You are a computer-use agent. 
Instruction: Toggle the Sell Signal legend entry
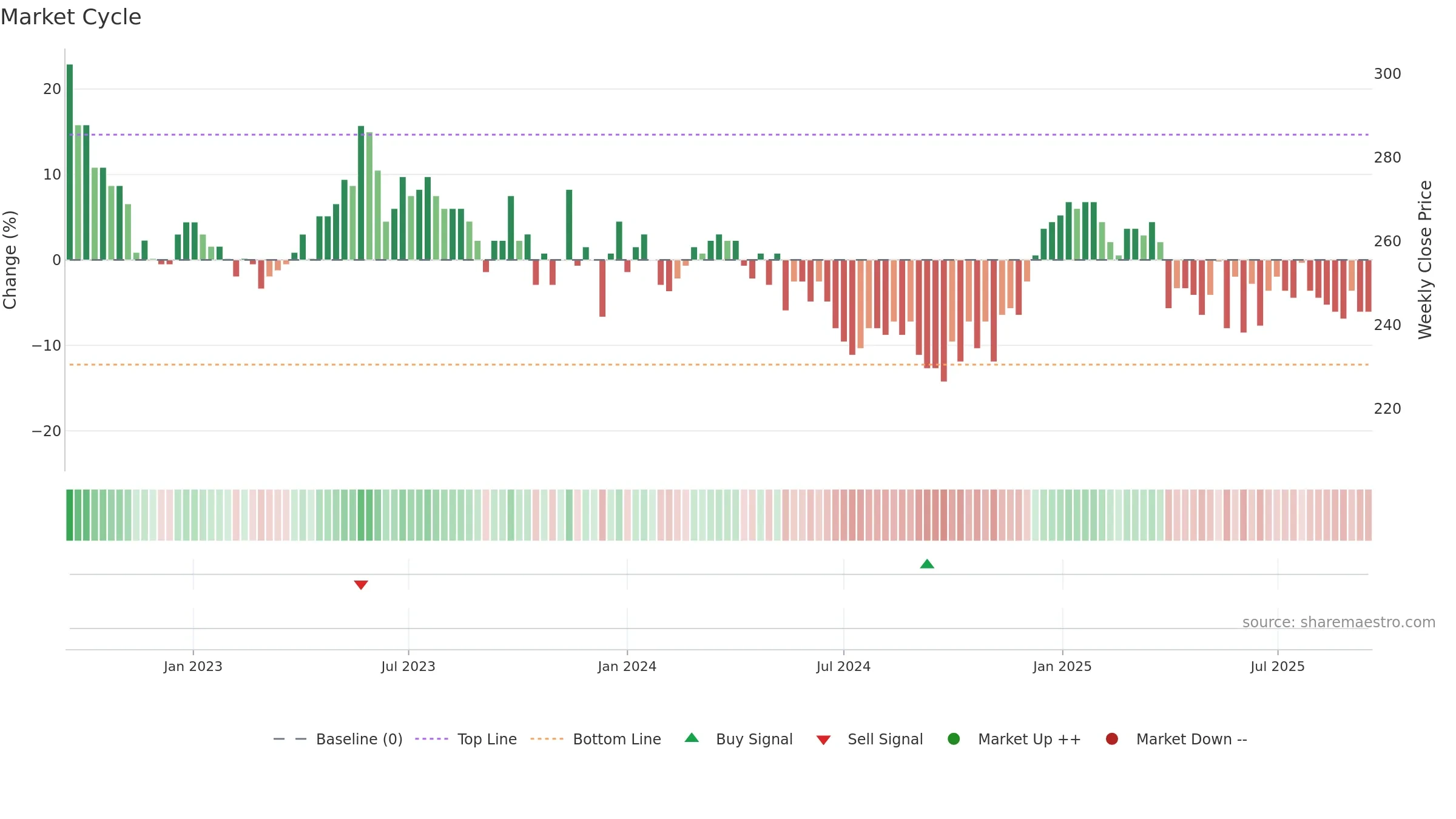(869, 739)
